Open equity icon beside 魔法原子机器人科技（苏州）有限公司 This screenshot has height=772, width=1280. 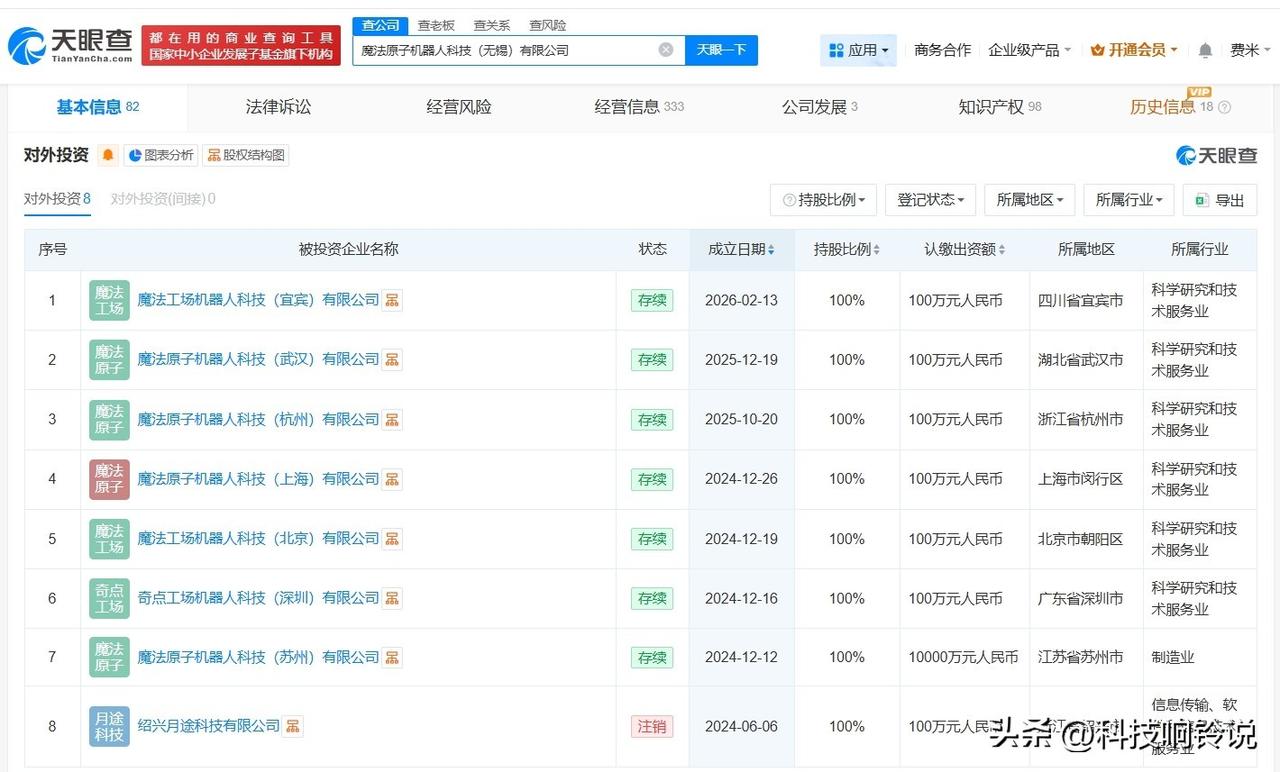(392, 657)
